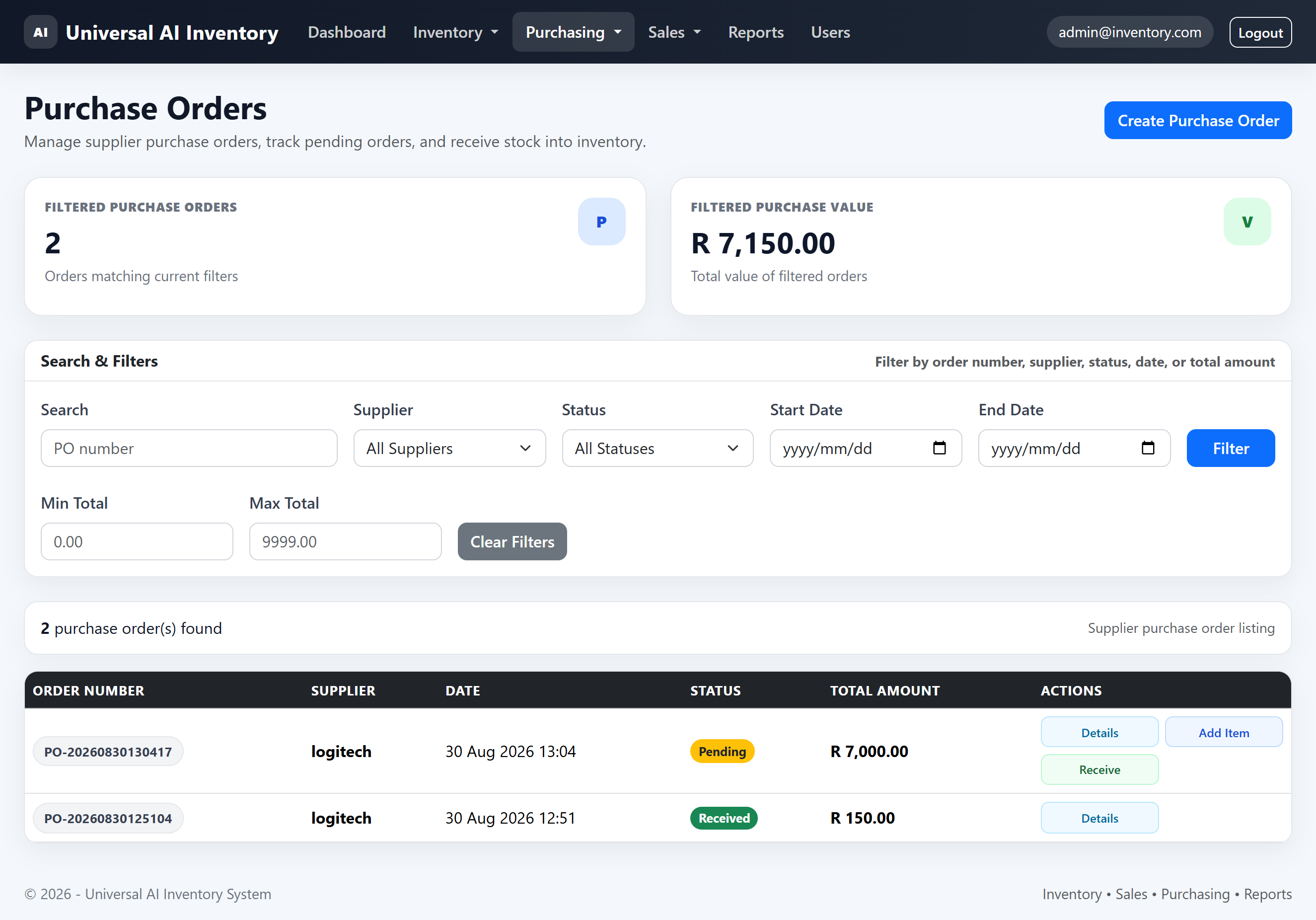This screenshot has width=1316, height=920.
Task: Go to the Dashboard nav item
Action: (x=347, y=32)
